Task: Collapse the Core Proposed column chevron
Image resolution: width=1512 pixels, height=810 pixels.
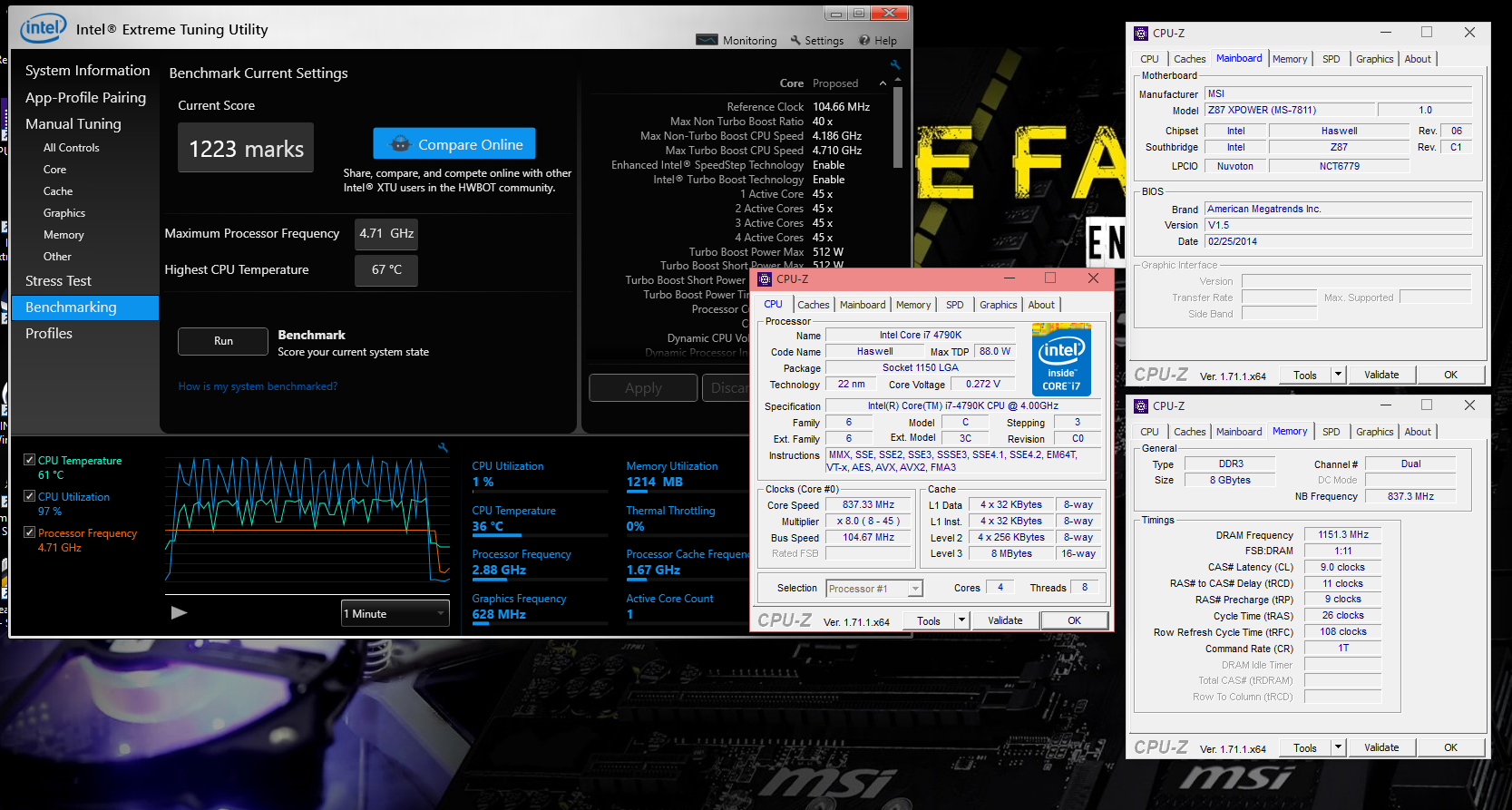Action: [883, 83]
